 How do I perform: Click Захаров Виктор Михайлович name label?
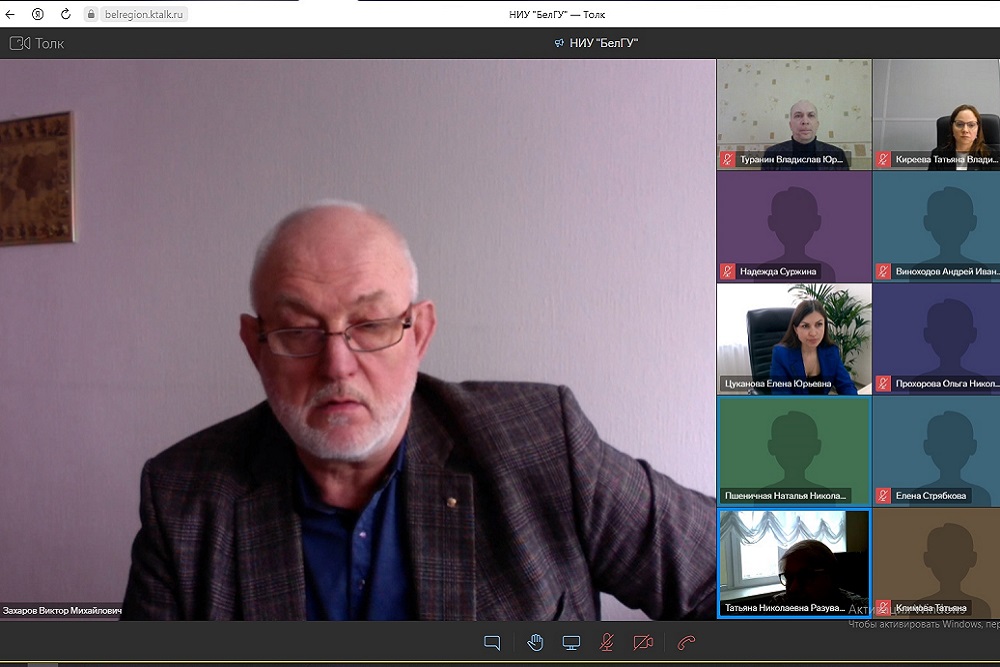click(63, 610)
